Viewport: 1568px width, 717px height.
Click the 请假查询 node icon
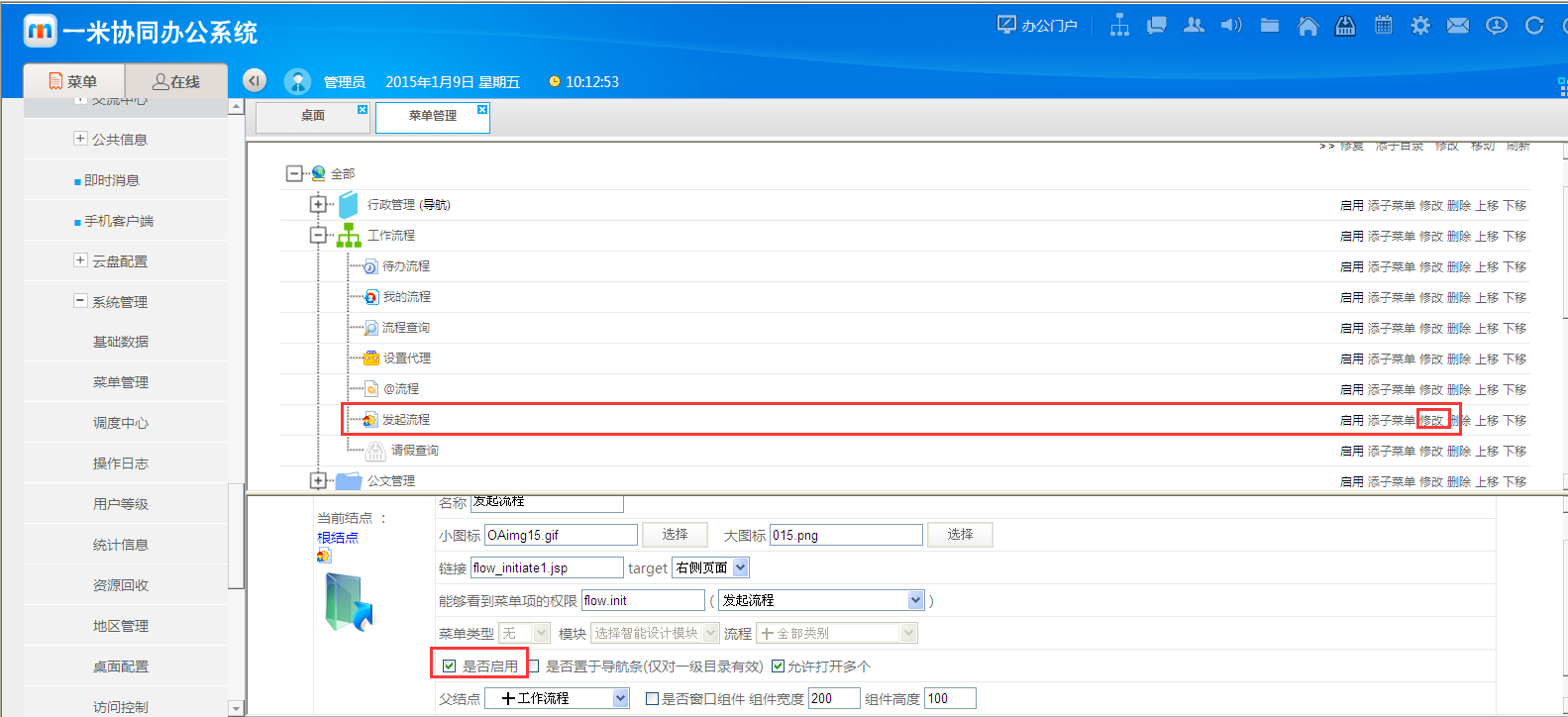[x=375, y=451]
